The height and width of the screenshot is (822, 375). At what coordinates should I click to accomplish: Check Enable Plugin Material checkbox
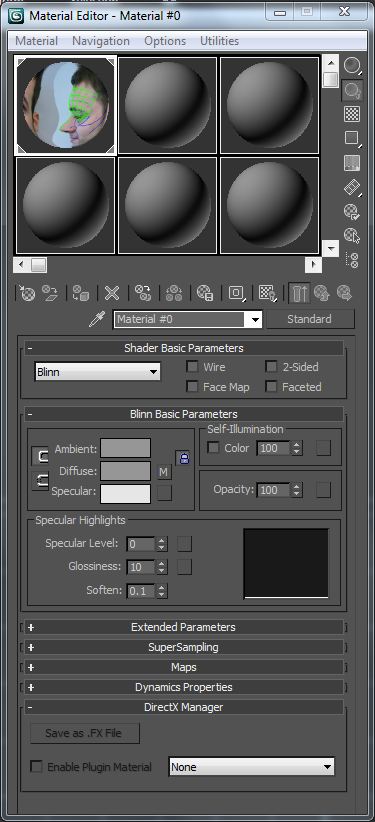pyautogui.click(x=36, y=766)
